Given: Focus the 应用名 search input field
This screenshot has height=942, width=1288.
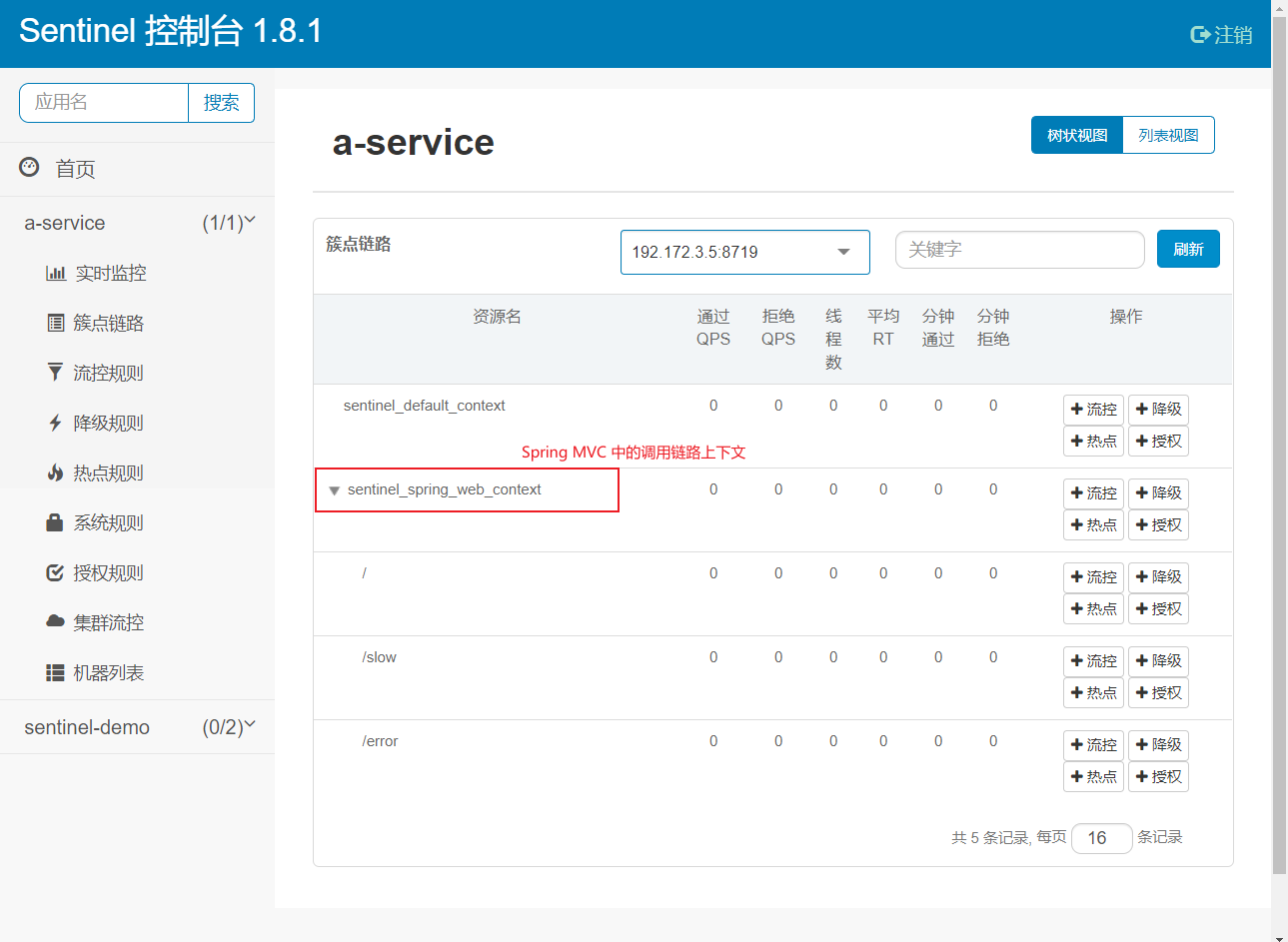Looking at the screenshot, I should tap(104, 103).
